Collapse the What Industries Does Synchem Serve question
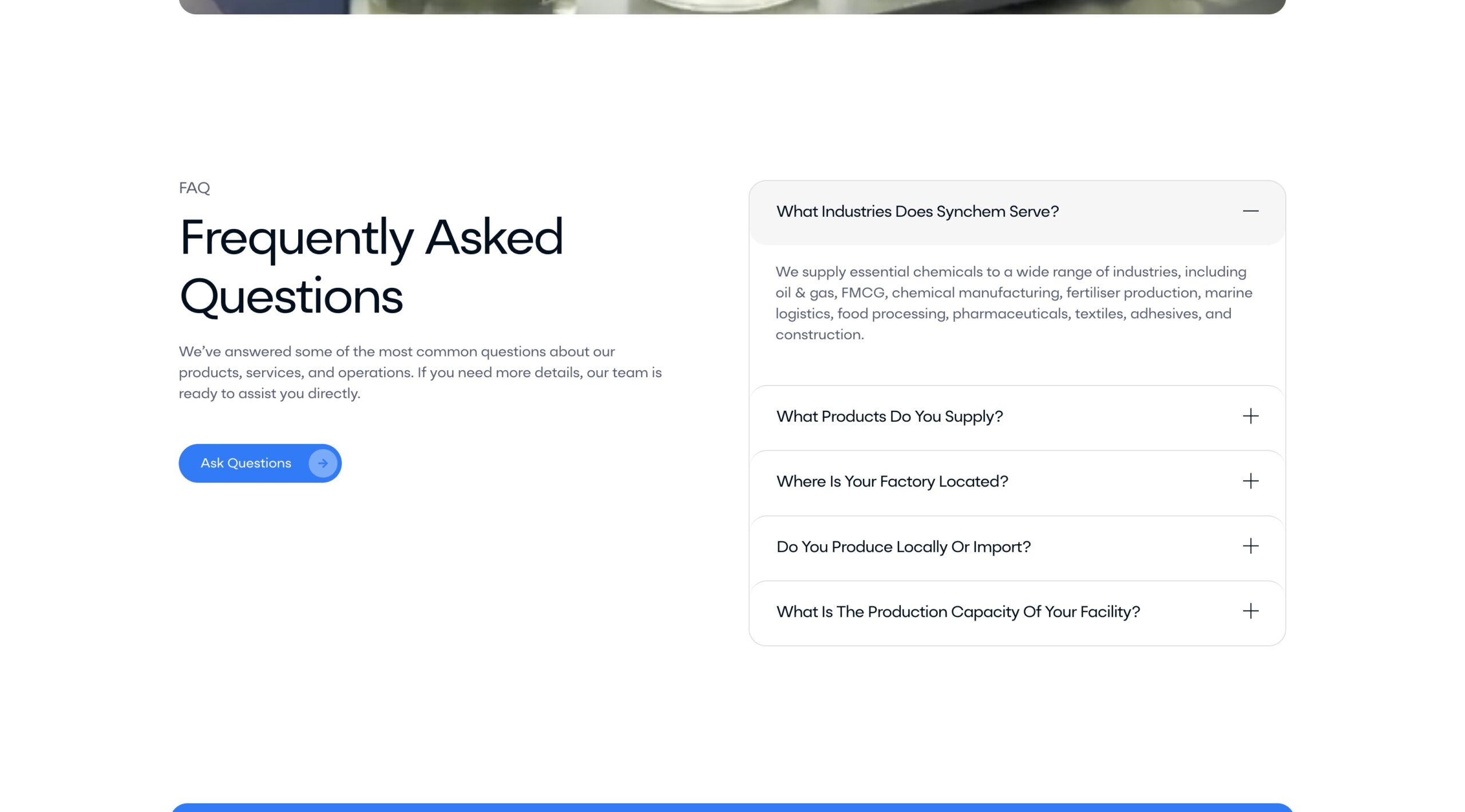 [917, 212]
